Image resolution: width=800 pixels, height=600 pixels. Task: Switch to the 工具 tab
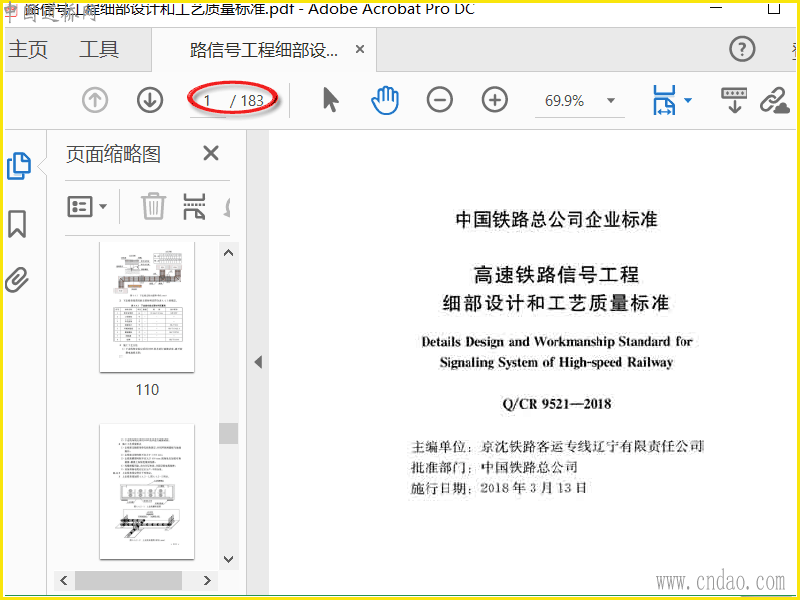[x=99, y=49]
